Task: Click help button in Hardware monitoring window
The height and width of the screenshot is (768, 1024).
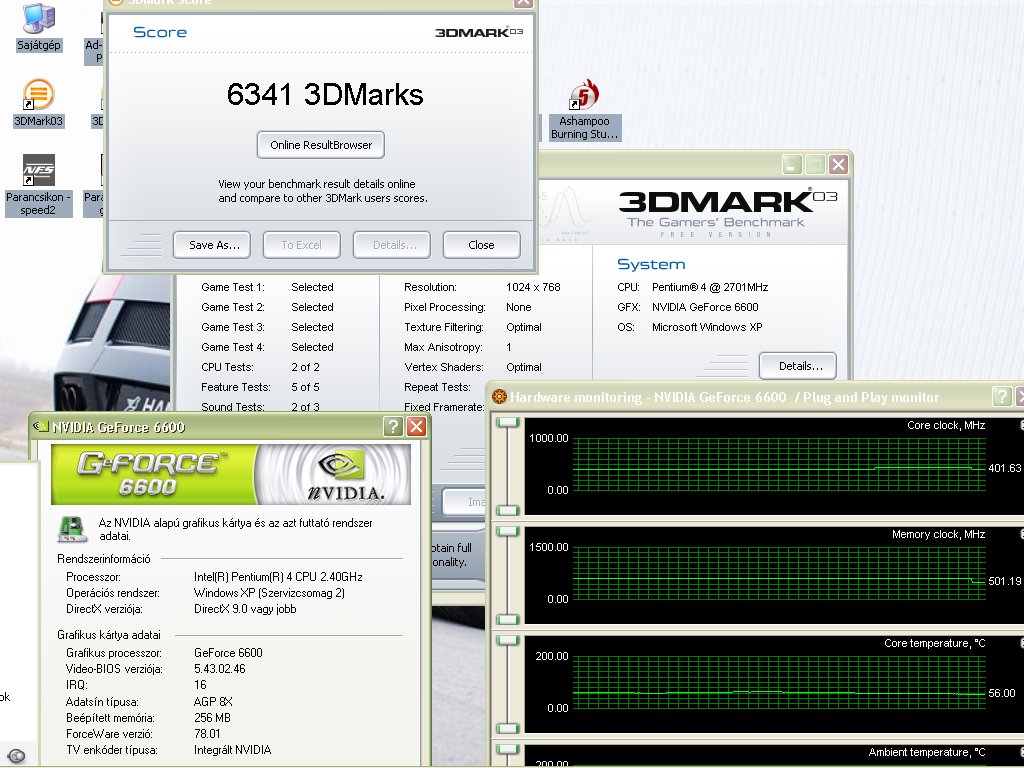Action: (1002, 396)
